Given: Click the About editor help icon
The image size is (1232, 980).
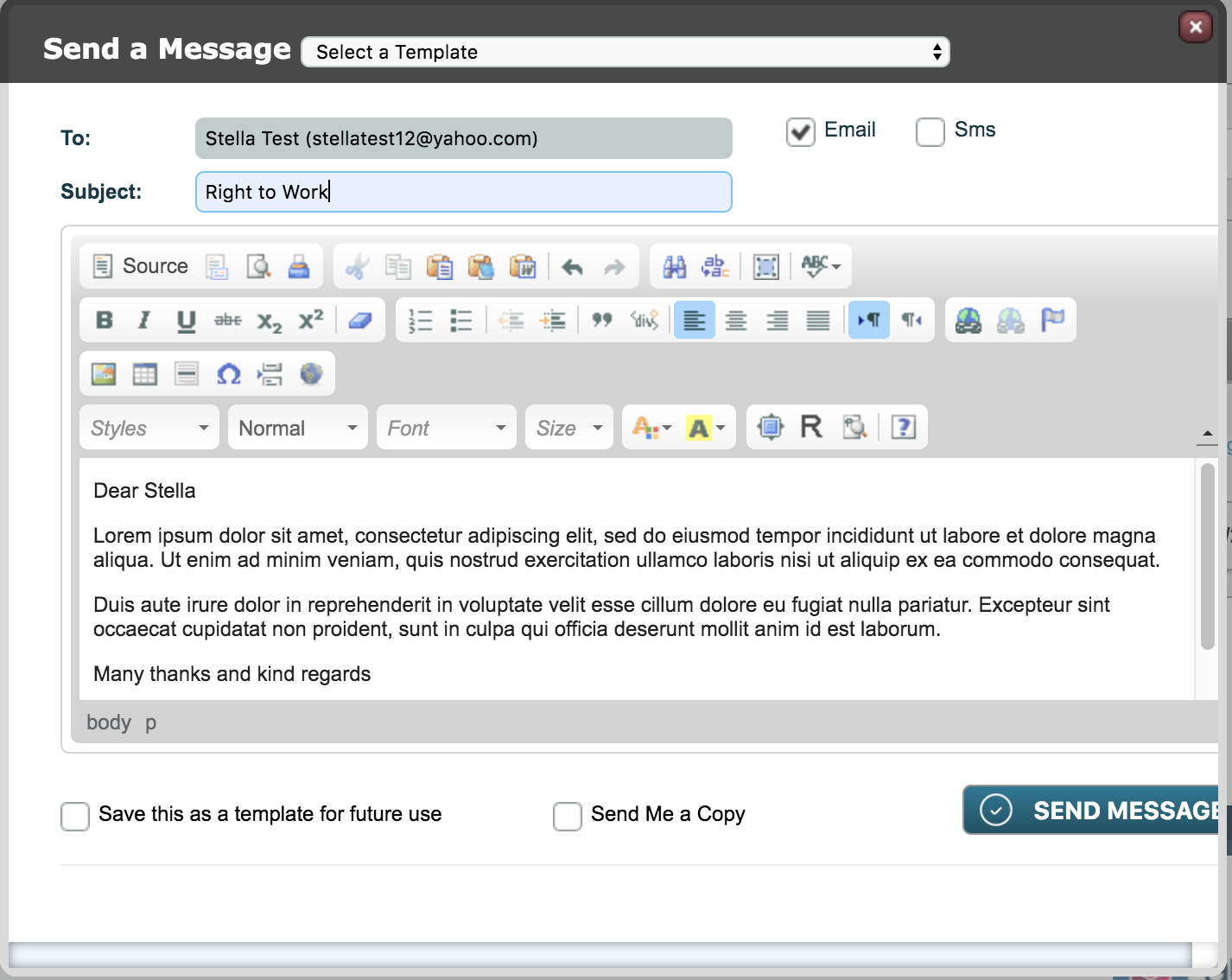Looking at the screenshot, I should coord(904,427).
